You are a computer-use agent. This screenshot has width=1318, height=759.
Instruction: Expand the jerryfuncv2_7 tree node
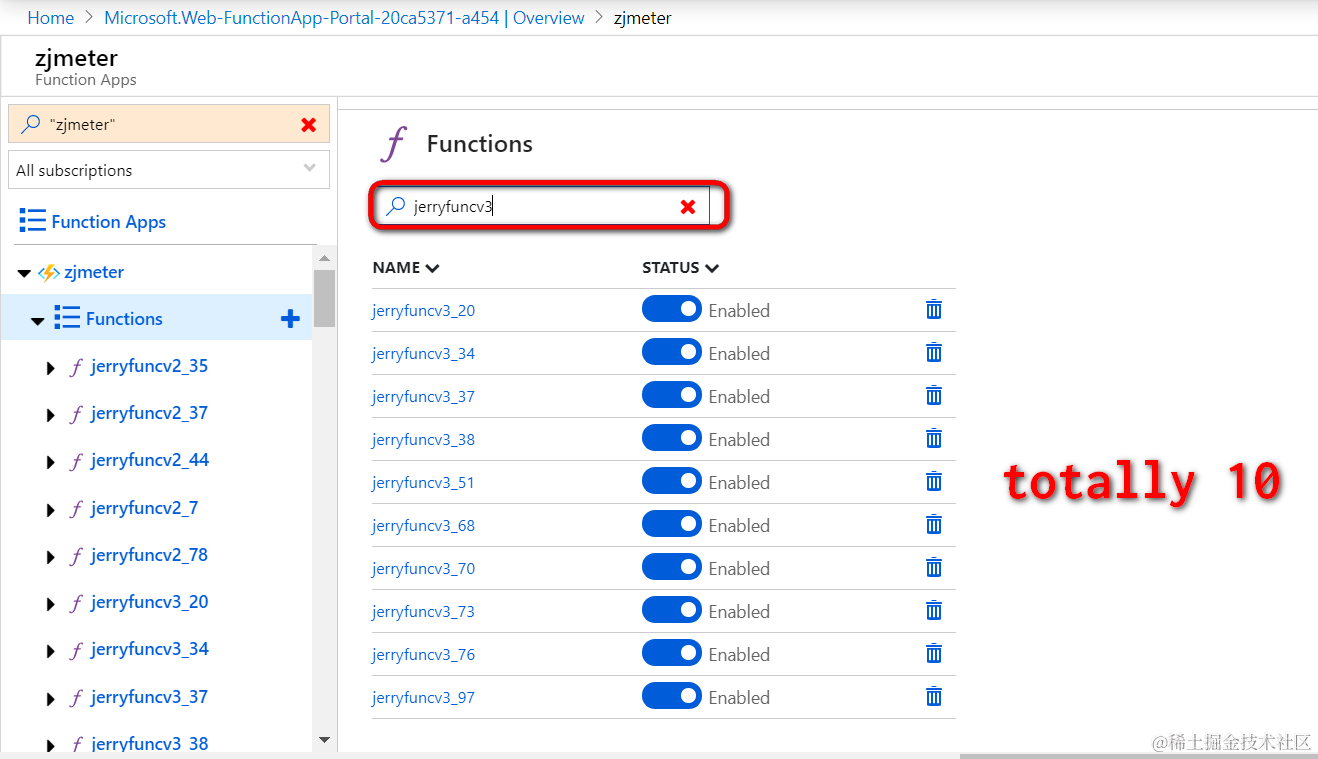click(x=51, y=510)
